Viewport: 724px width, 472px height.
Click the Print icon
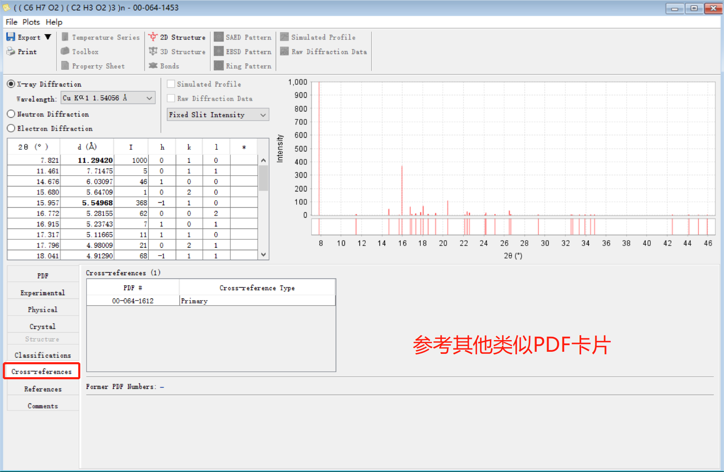pyautogui.click(x=11, y=52)
